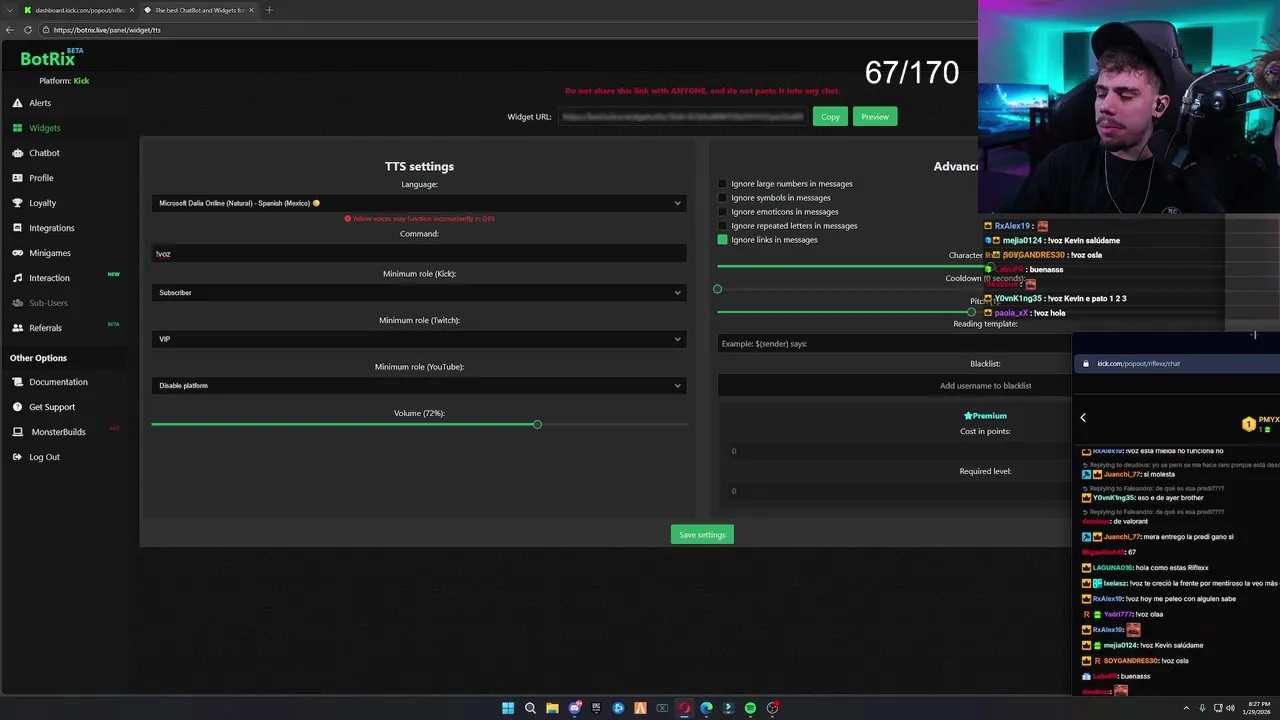Click the Opera GX taskbar icon
The width and height of the screenshot is (1280, 720).
[x=684, y=708]
